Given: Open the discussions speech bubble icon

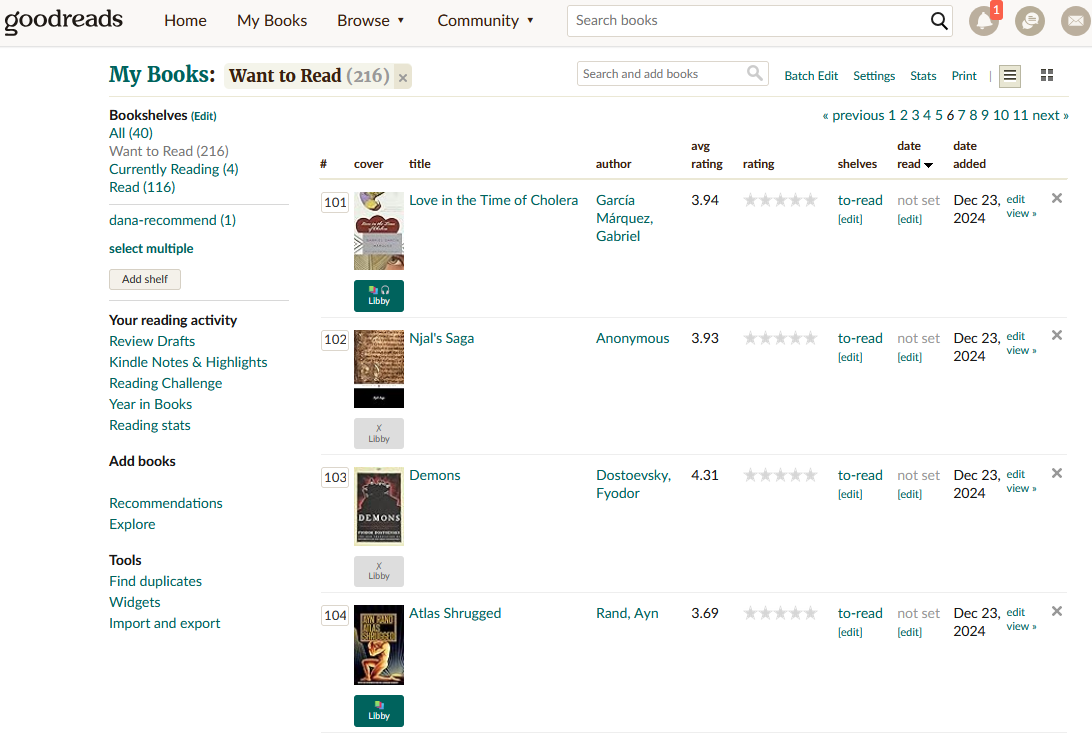Looking at the screenshot, I should (1029, 21).
